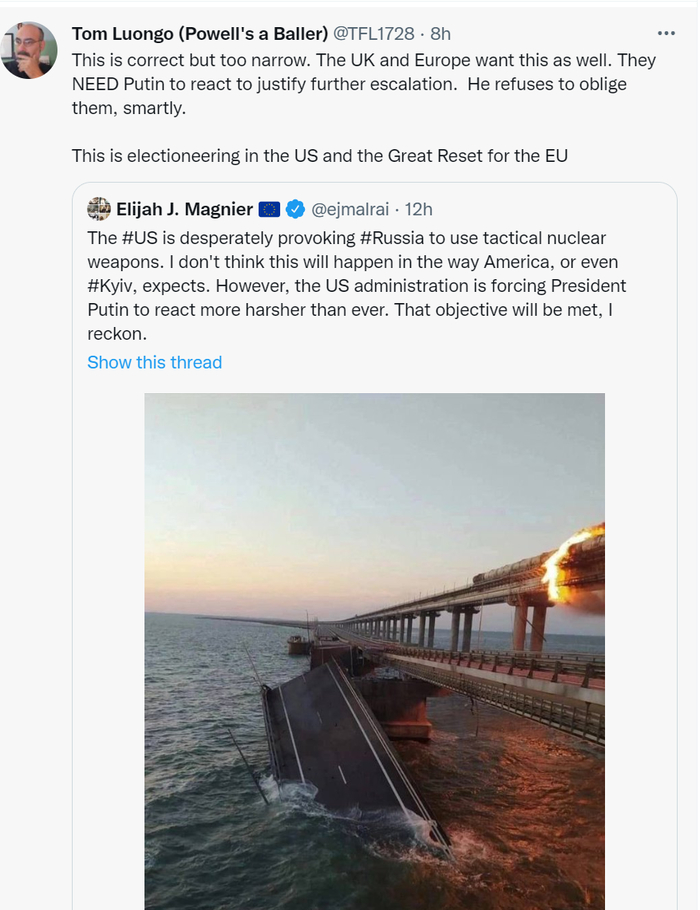Click the Show this thread link
This screenshot has width=700, height=910.
(x=154, y=362)
